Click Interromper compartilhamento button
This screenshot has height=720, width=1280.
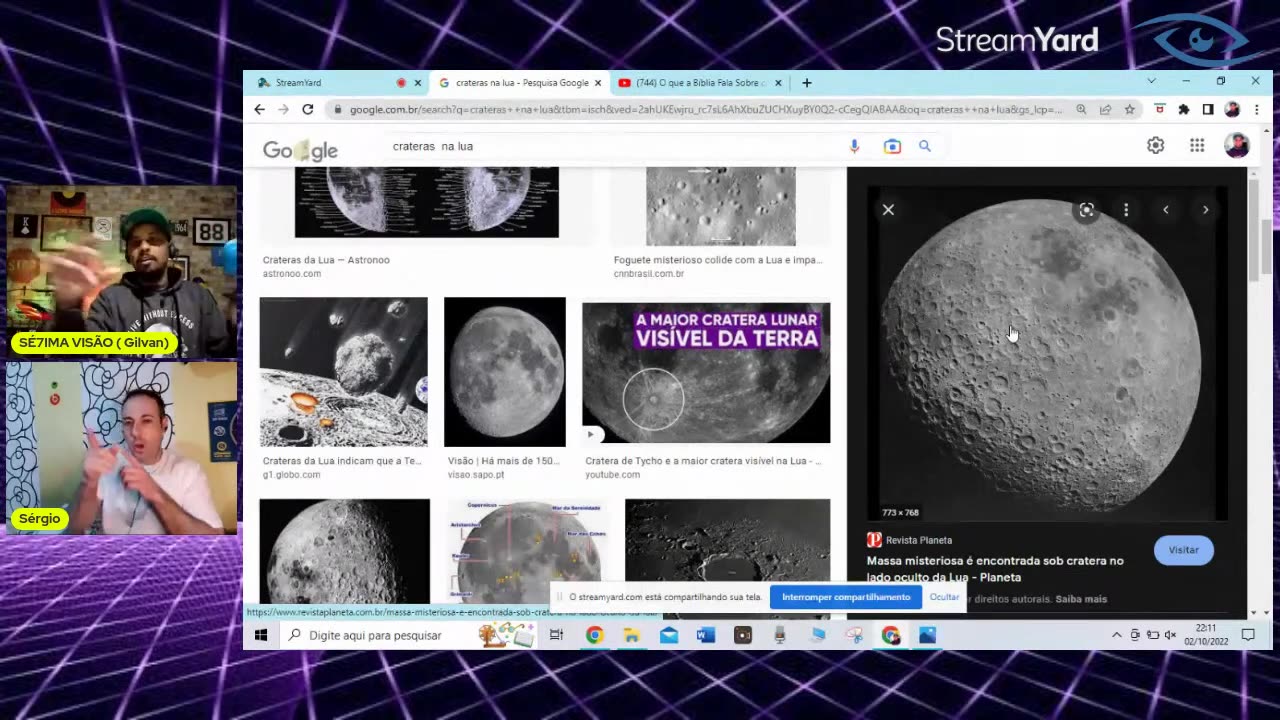[846, 597]
